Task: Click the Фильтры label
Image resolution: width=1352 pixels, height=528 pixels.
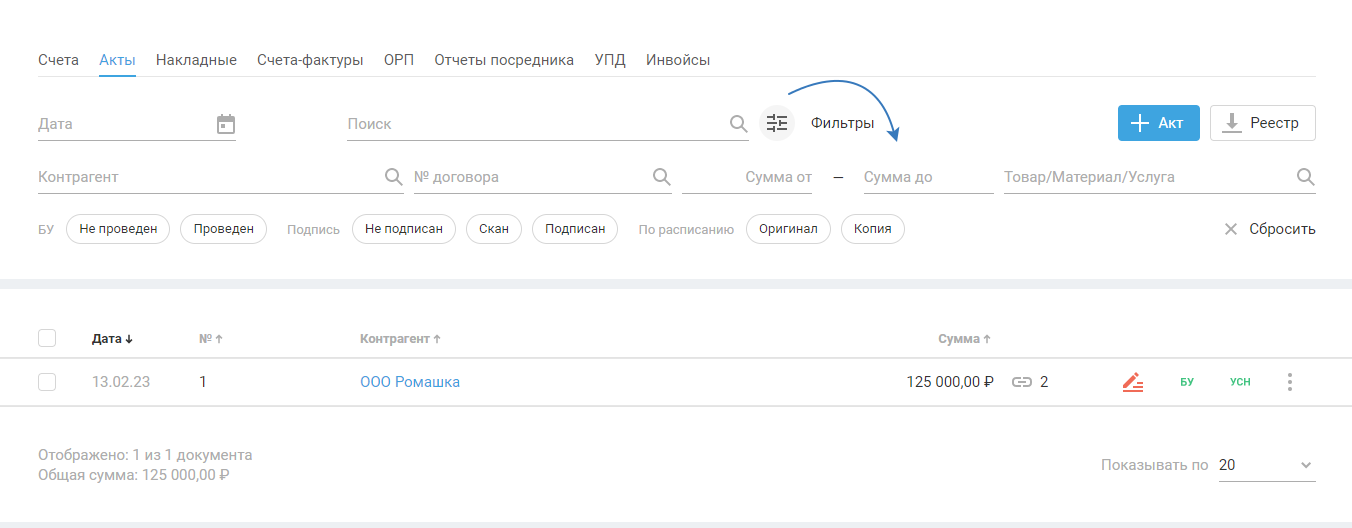Action: point(842,124)
